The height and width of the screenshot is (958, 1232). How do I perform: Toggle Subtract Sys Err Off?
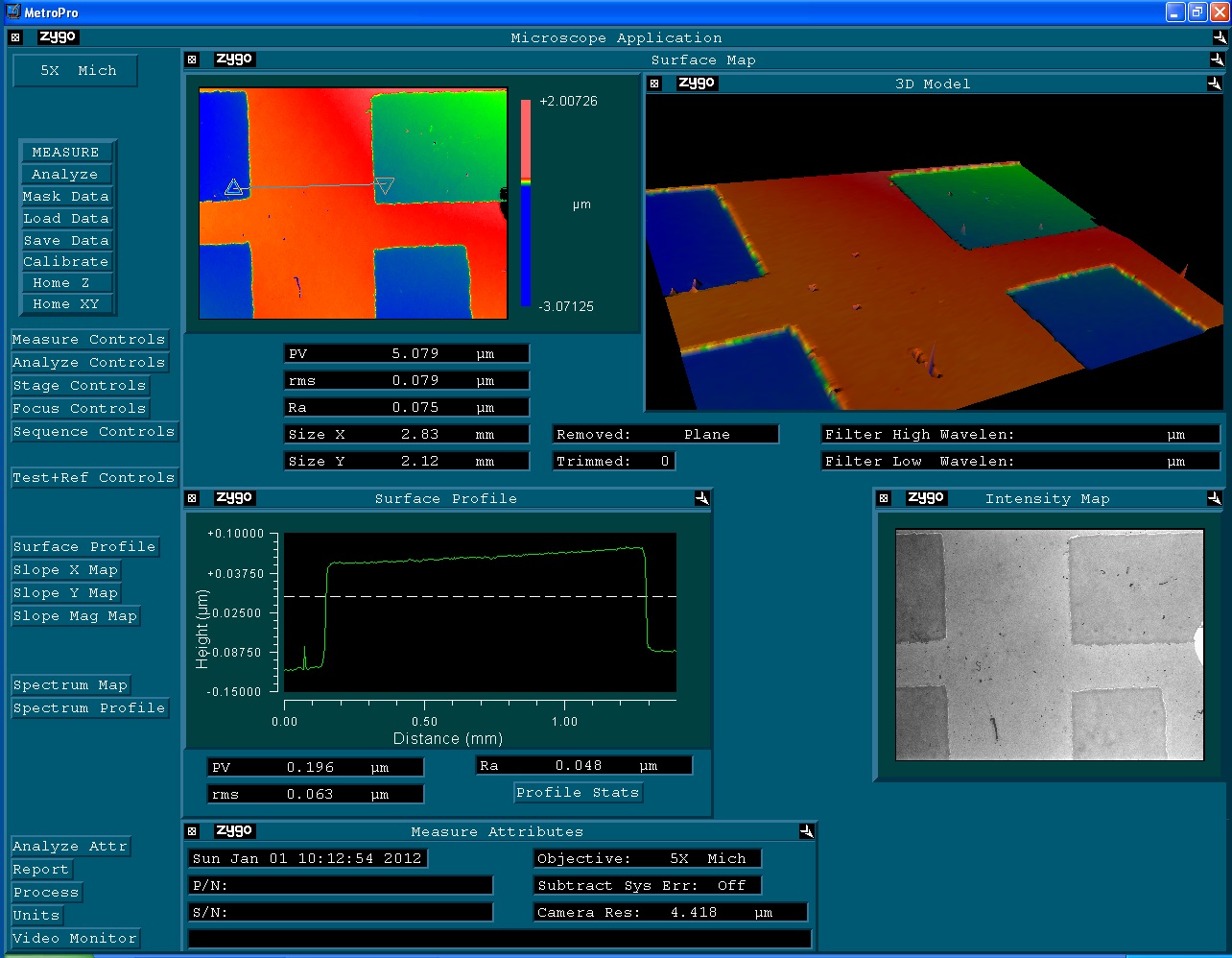[x=648, y=885]
